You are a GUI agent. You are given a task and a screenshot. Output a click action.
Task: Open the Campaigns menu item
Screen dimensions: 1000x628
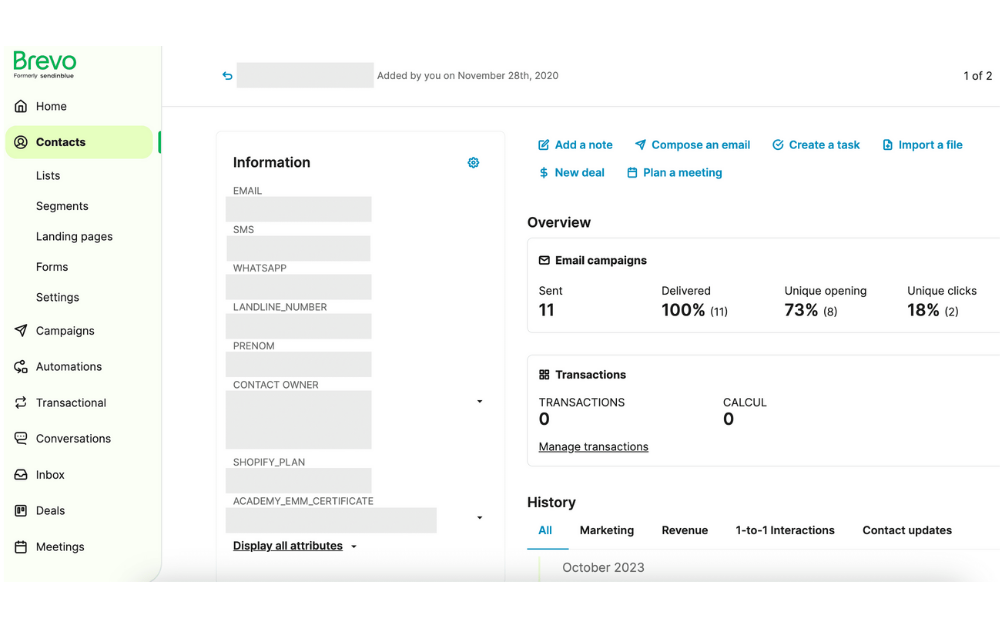pyautogui.click(x=65, y=331)
